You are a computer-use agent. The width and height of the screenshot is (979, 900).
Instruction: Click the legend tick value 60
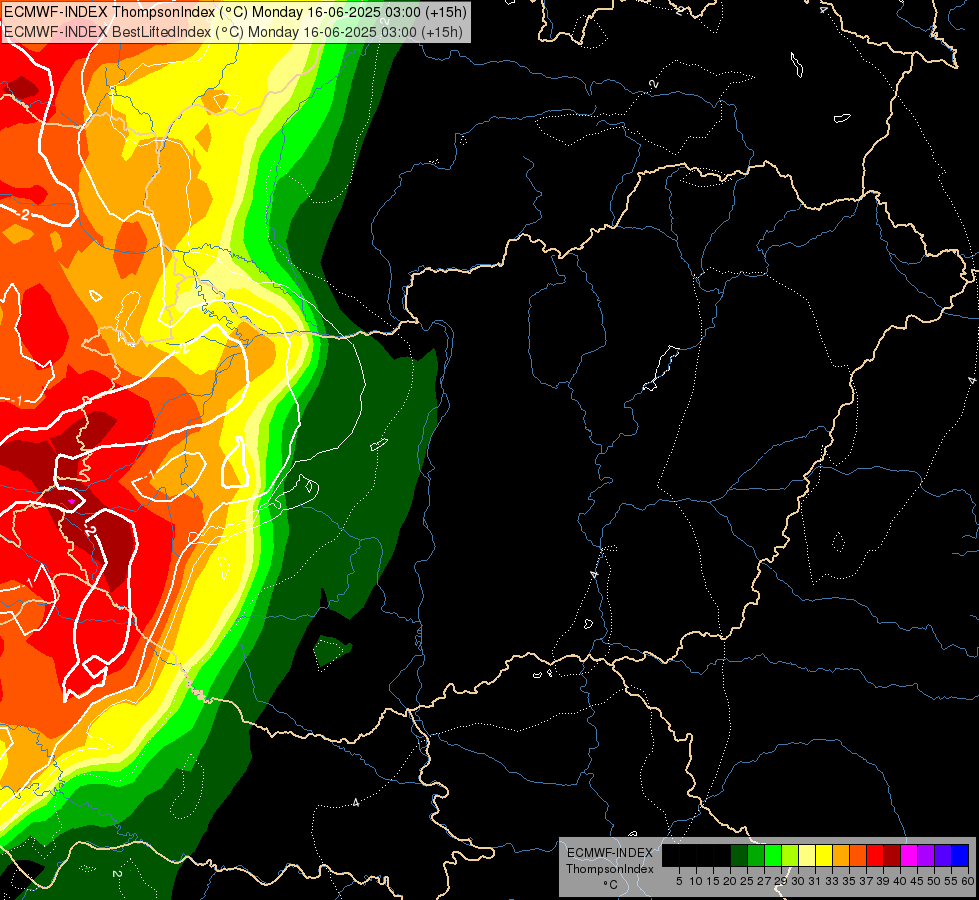click(968, 881)
